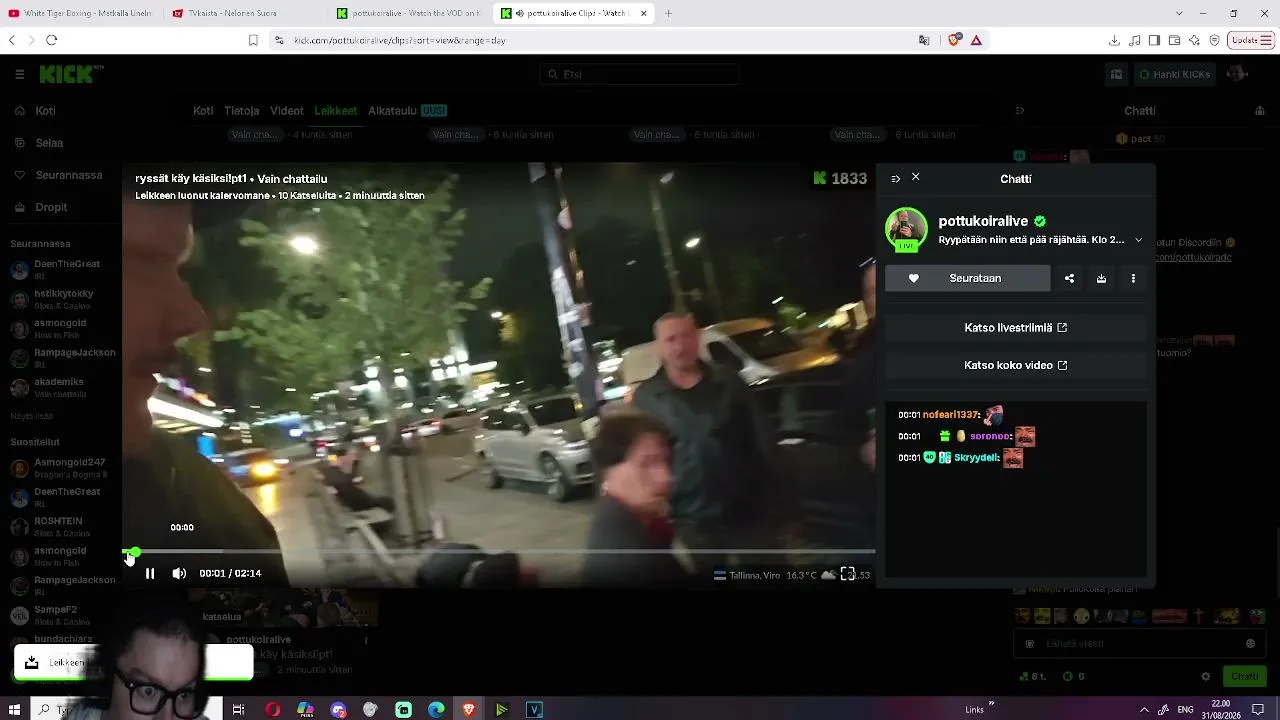
Task: Open the user profile avatar menu
Action: coord(1238,74)
